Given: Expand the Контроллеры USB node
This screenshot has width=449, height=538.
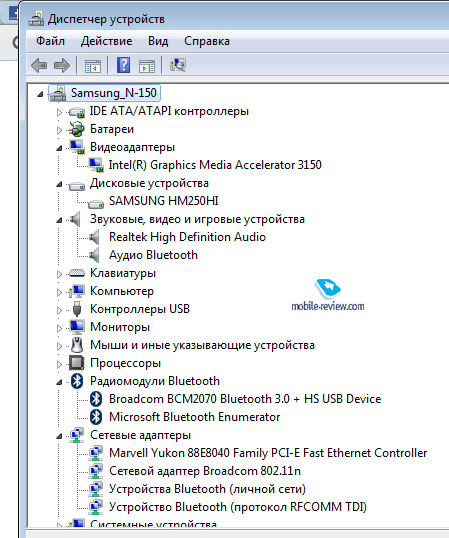Looking at the screenshot, I should click(59, 310).
